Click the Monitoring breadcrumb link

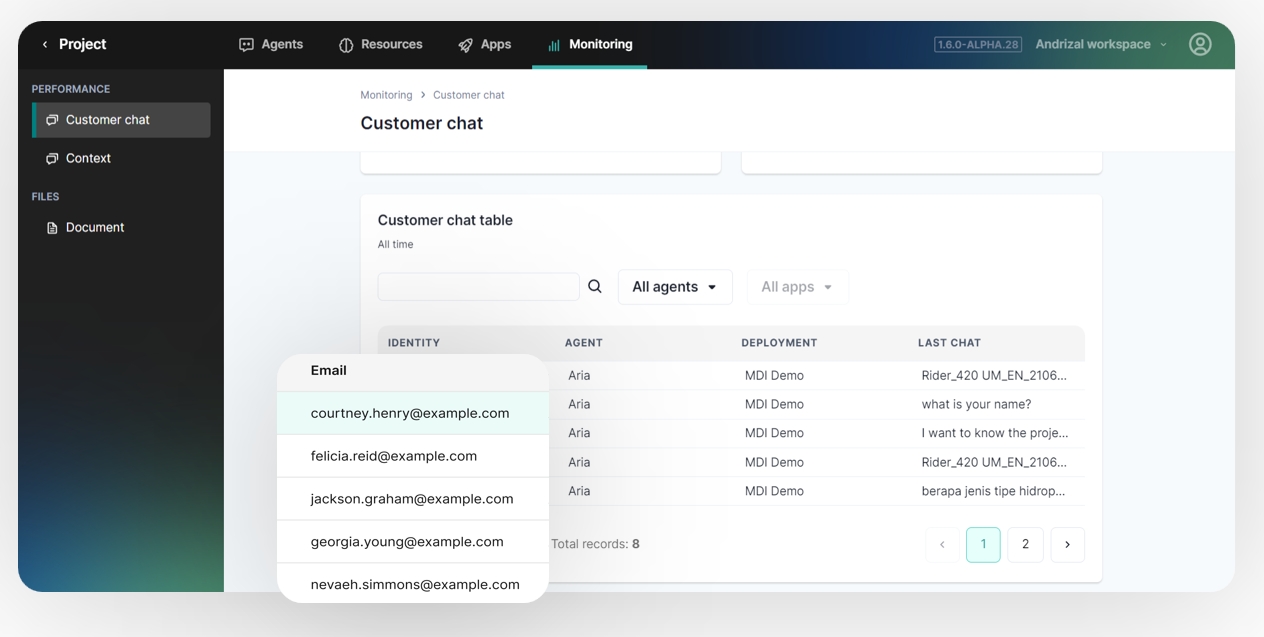[386, 95]
